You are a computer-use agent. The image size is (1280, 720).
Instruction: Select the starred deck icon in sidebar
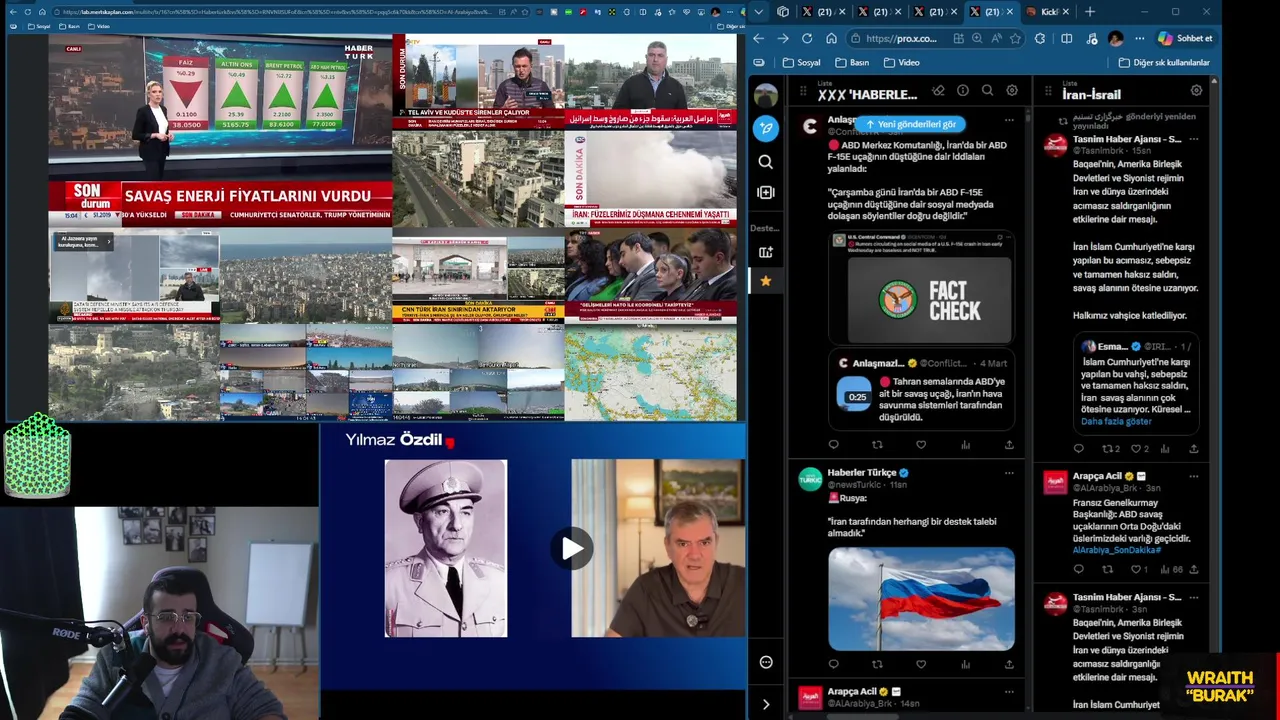pos(766,281)
